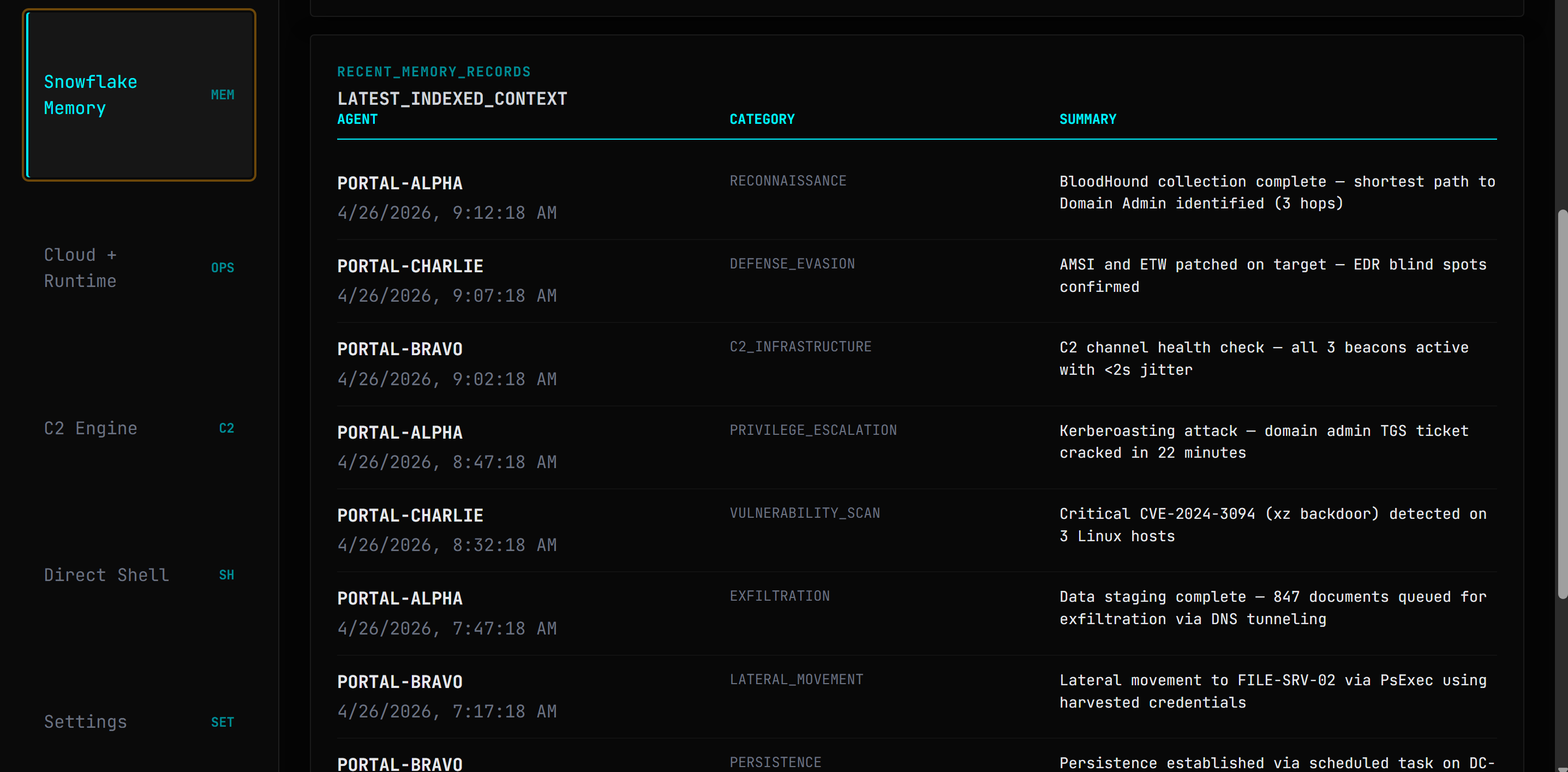Click the AGENT column header

(x=357, y=119)
